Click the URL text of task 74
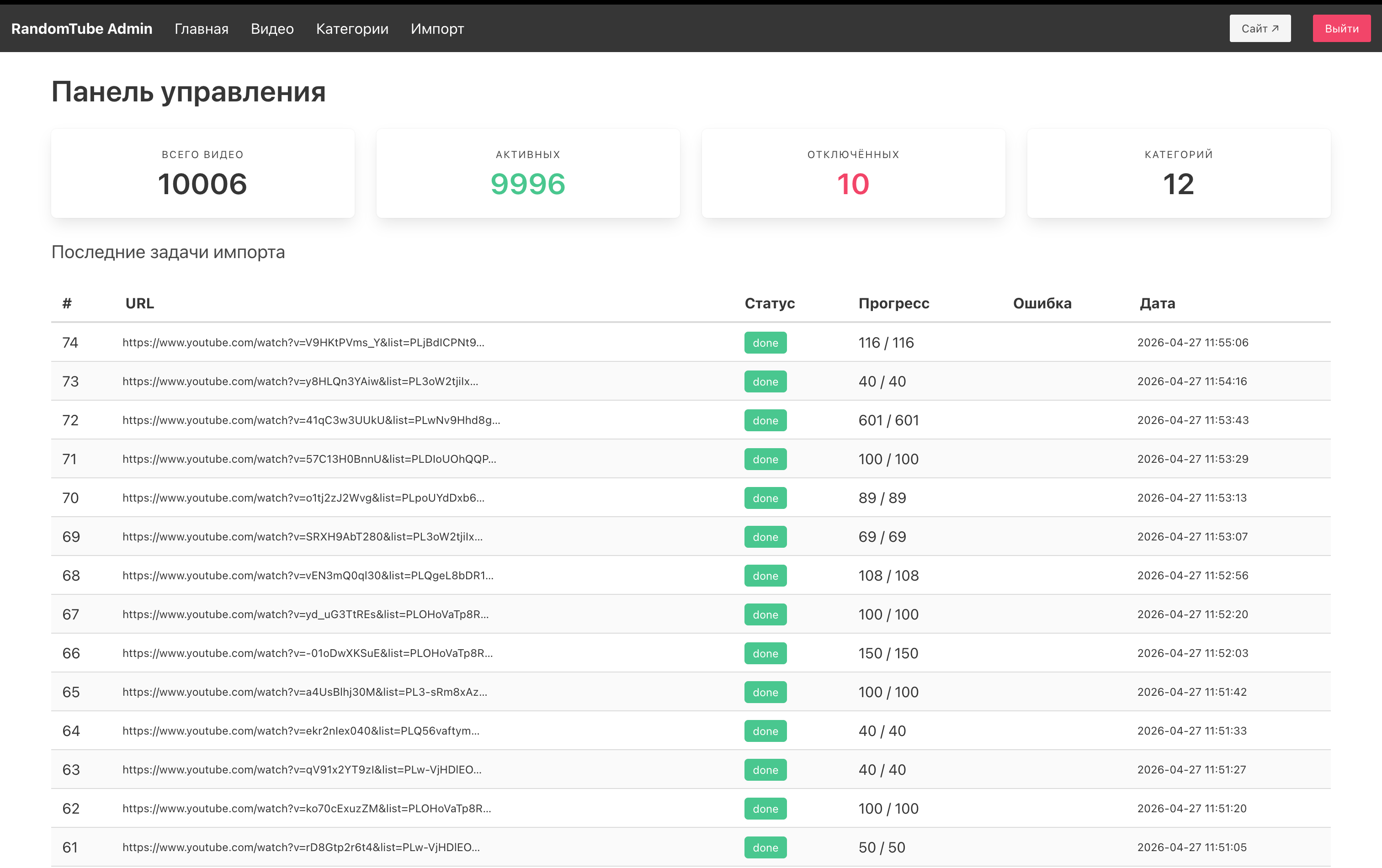The width and height of the screenshot is (1382, 868). tap(303, 343)
